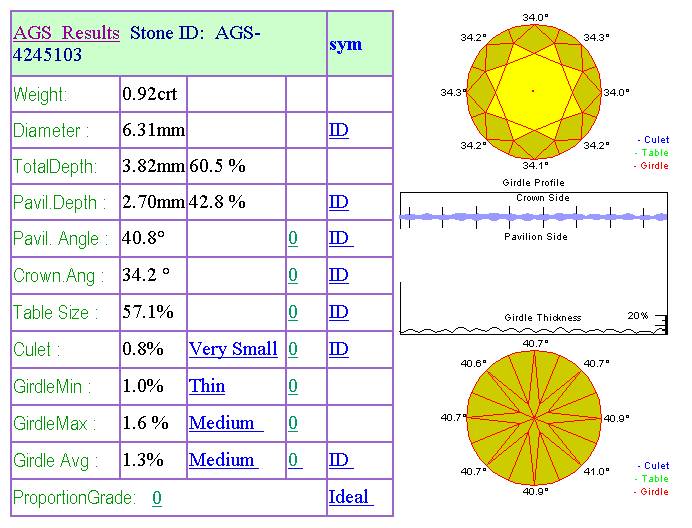Open the Medium link in GirdleMax row
The width and height of the screenshot is (692, 528).
(226, 423)
